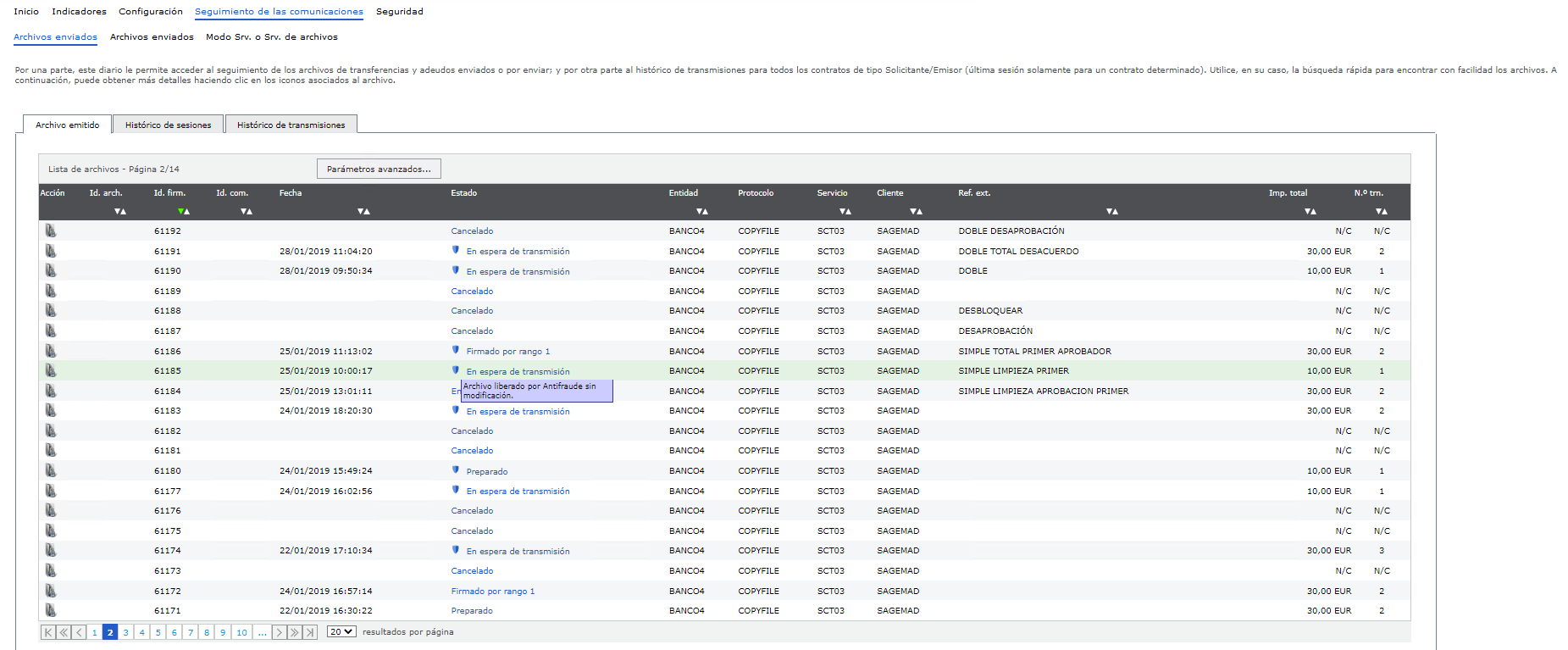Click the action icon for file 61192

[51, 231]
